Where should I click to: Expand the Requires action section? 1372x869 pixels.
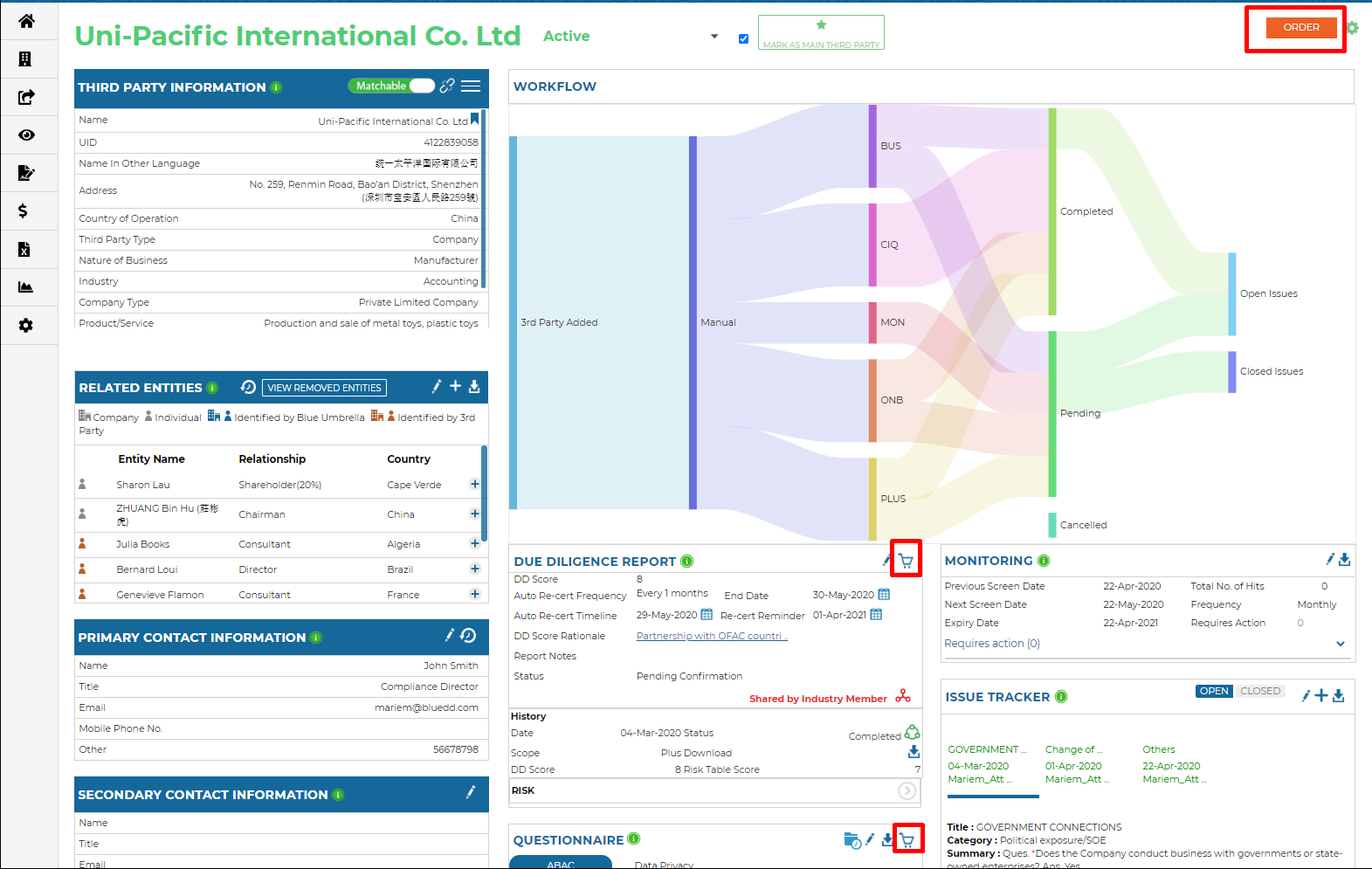point(1341,644)
